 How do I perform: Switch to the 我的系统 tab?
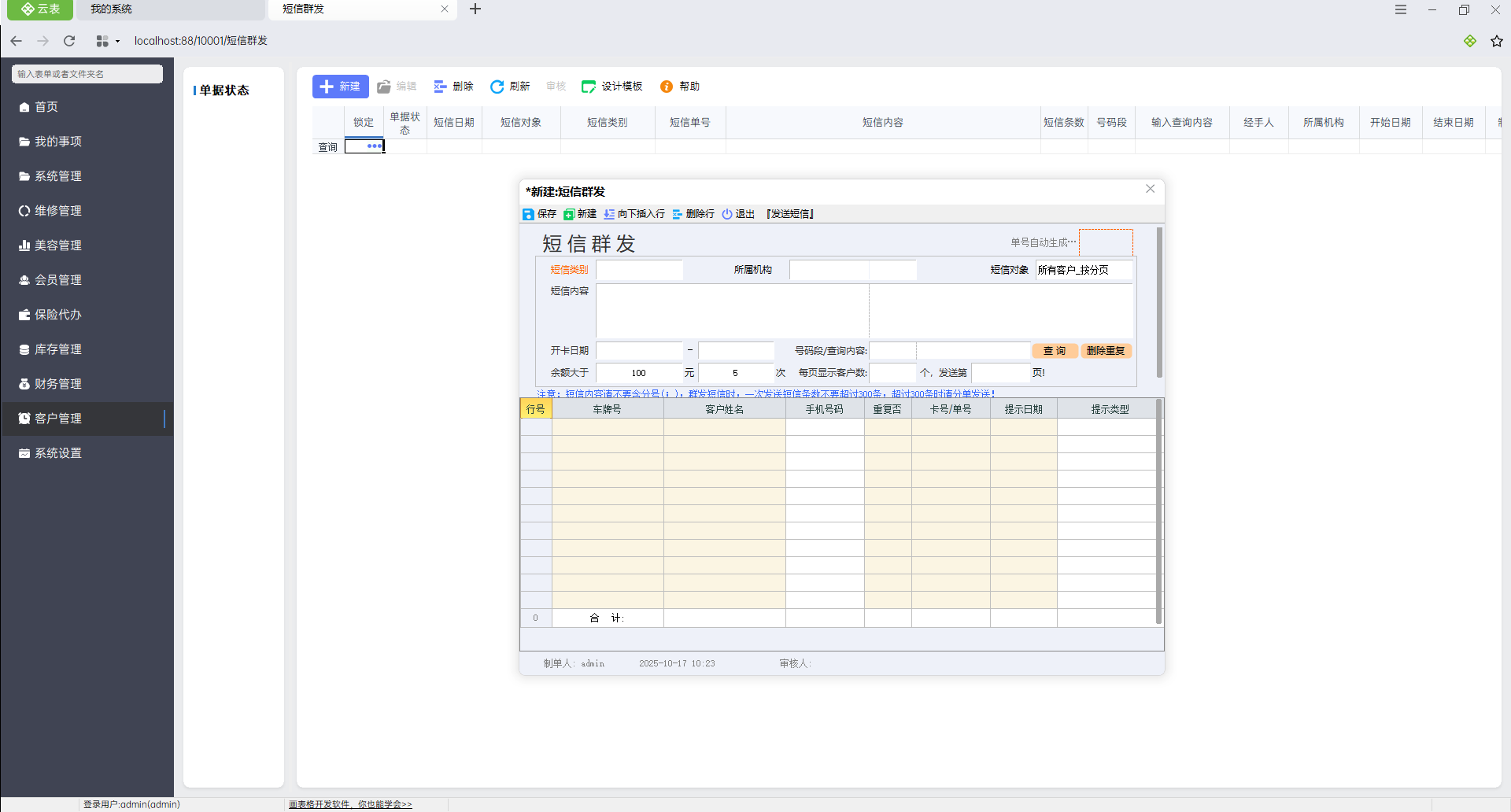pyautogui.click(x=111, y=9)
